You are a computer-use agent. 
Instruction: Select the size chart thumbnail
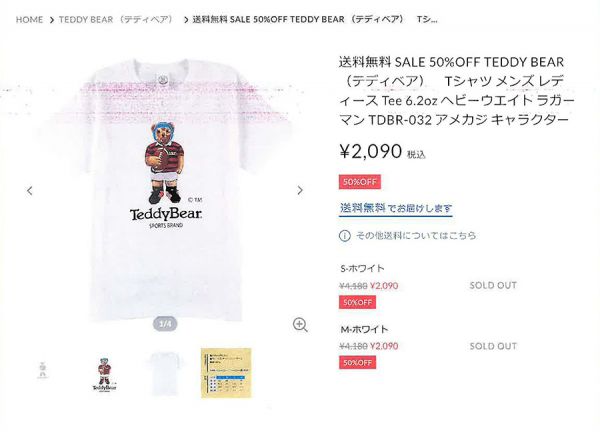pos(226,373)
